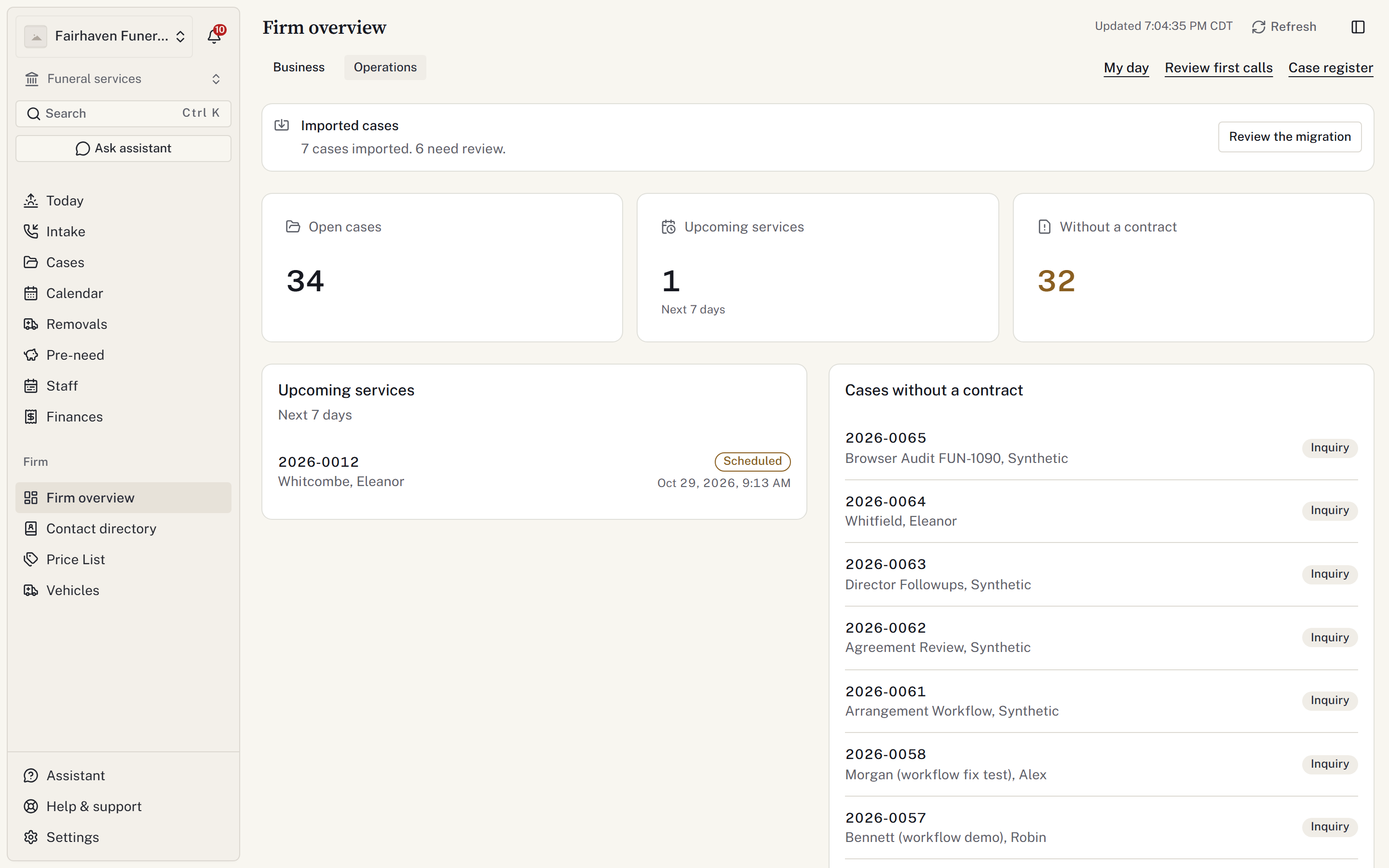This screenshot has width=1389, height=868.
Task: Go to Intake in the sidebar
Action: pyautogui.click(x=123, y=231)
